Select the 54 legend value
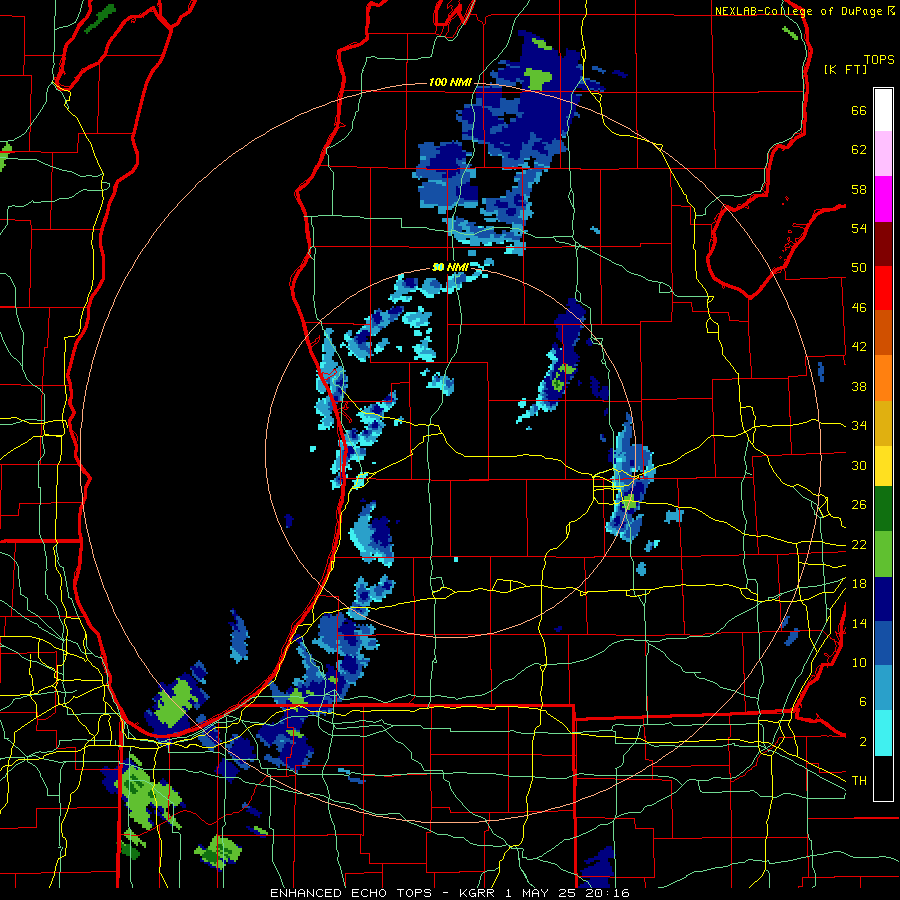This screenshot has width=900, height=900. click(x=859, y=228)
